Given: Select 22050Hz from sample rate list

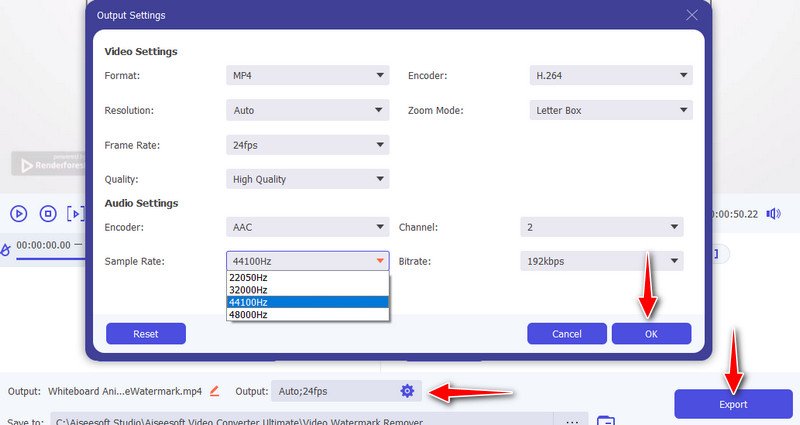Looking at the screenshot, I should pos(307,276).
